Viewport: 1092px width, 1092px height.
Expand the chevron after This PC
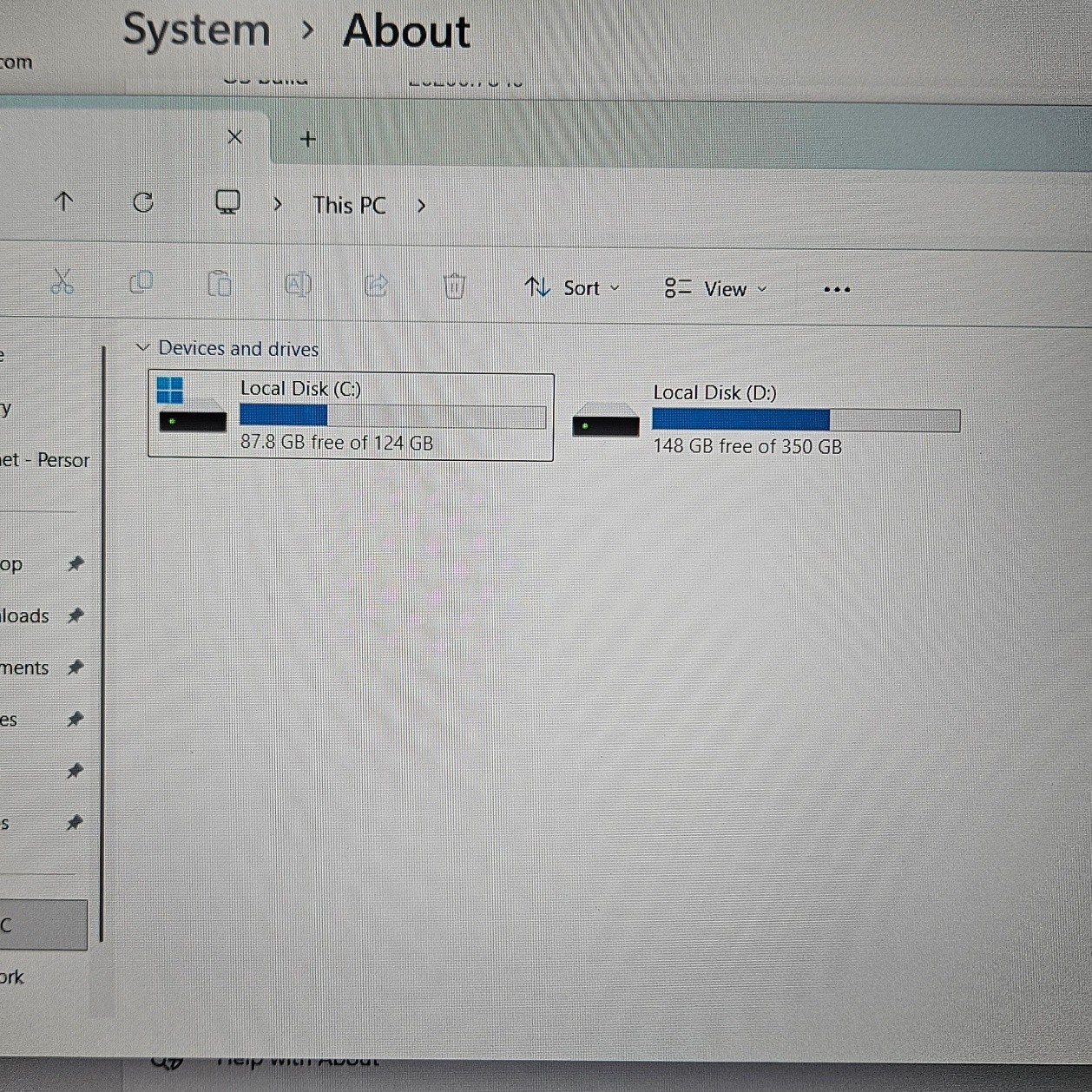(421, 206)
